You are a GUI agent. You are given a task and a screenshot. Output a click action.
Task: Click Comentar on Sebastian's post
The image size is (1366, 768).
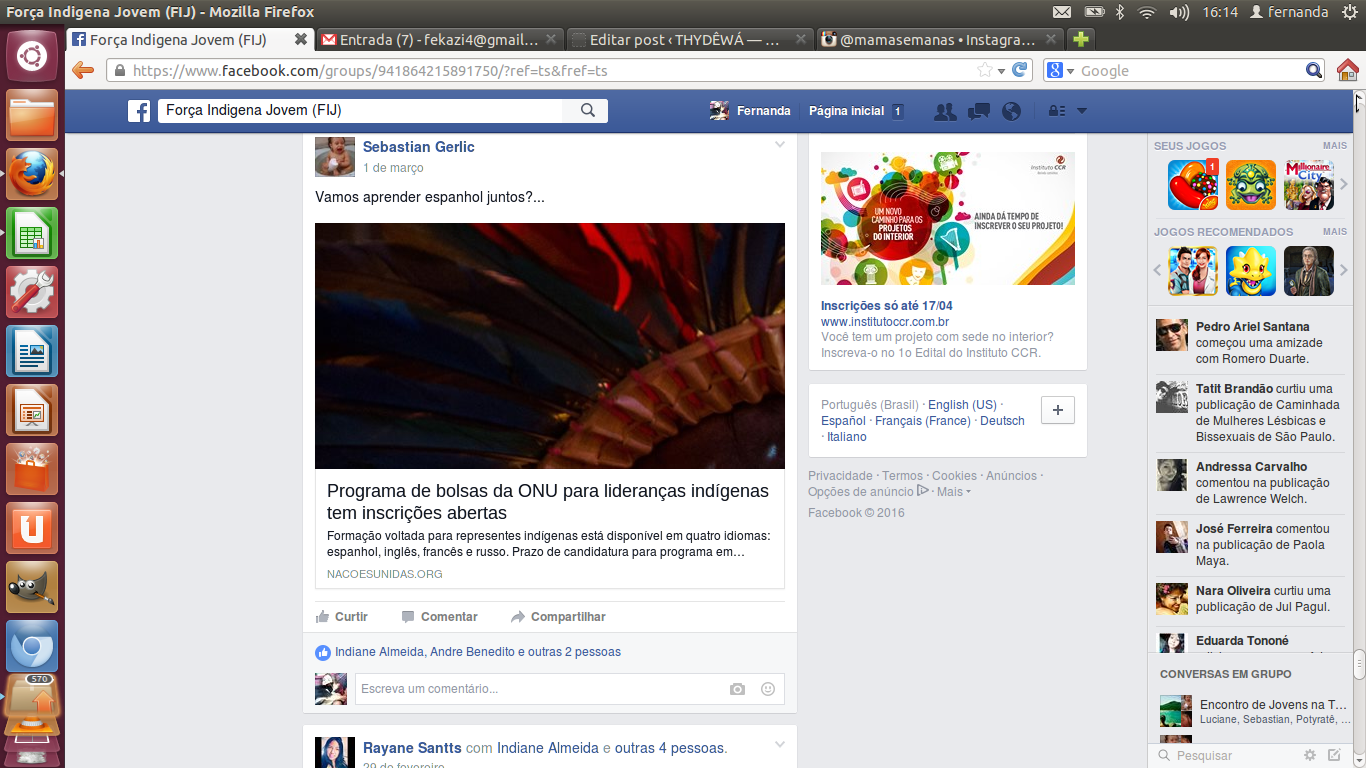[x=439, y=617]
